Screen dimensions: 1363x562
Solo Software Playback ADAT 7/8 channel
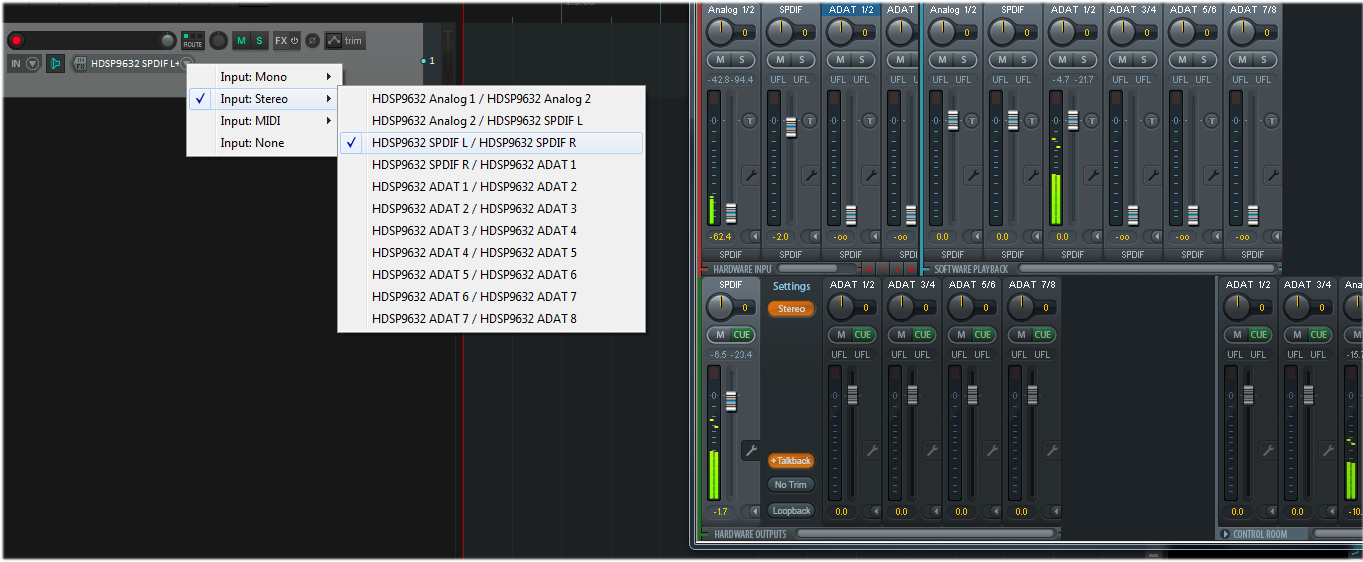click(x=1264, y=59)
